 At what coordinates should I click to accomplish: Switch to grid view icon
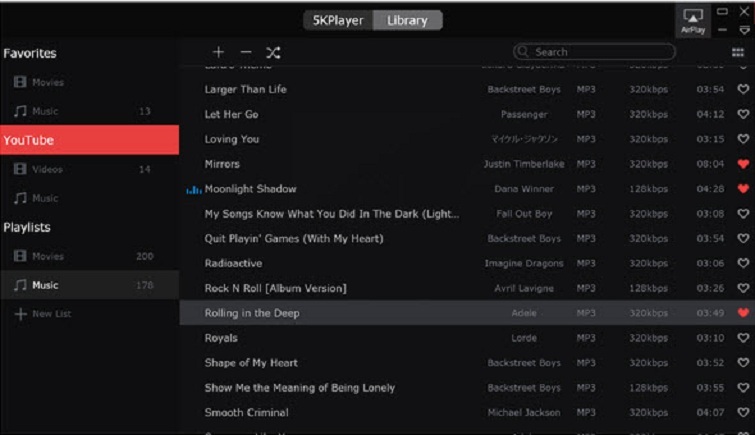(738, 52)
